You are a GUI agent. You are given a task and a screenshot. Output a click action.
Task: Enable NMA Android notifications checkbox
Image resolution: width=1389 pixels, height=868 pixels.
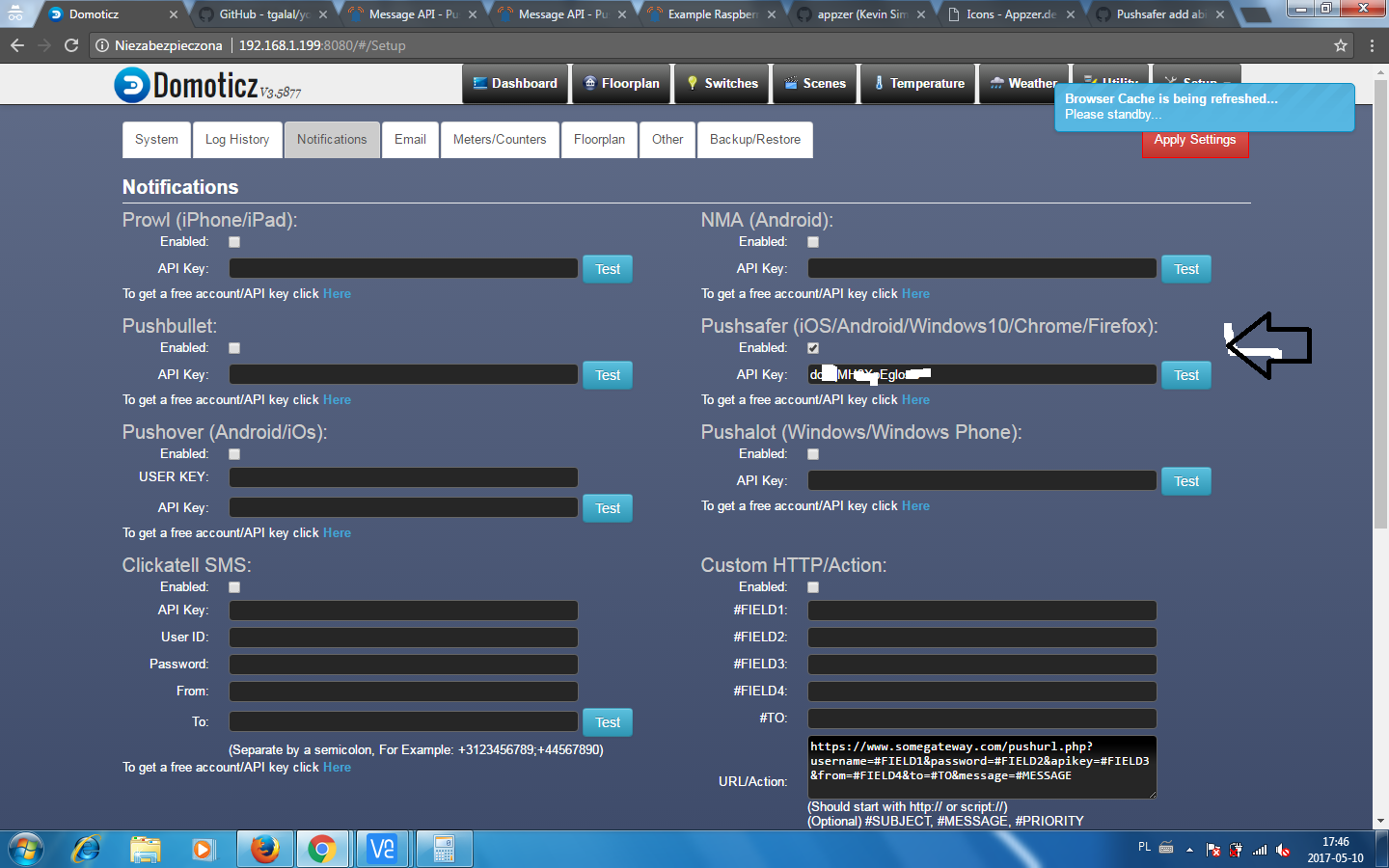click(813, 242)
